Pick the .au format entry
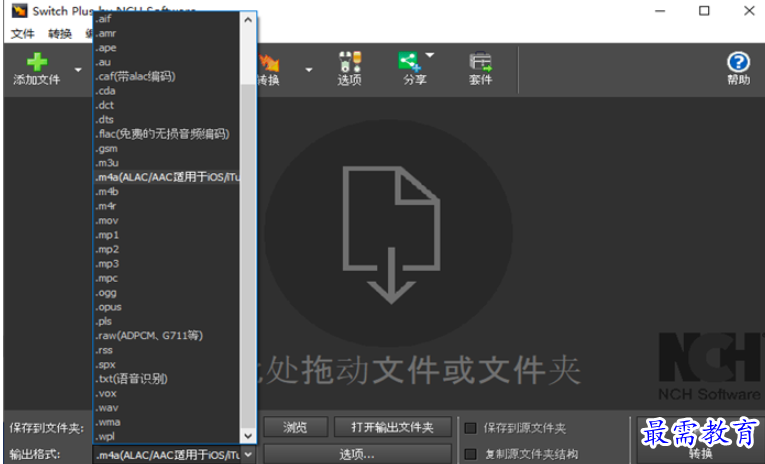The width and height of the screenshot is (765, 464). (x=166, y=62)
